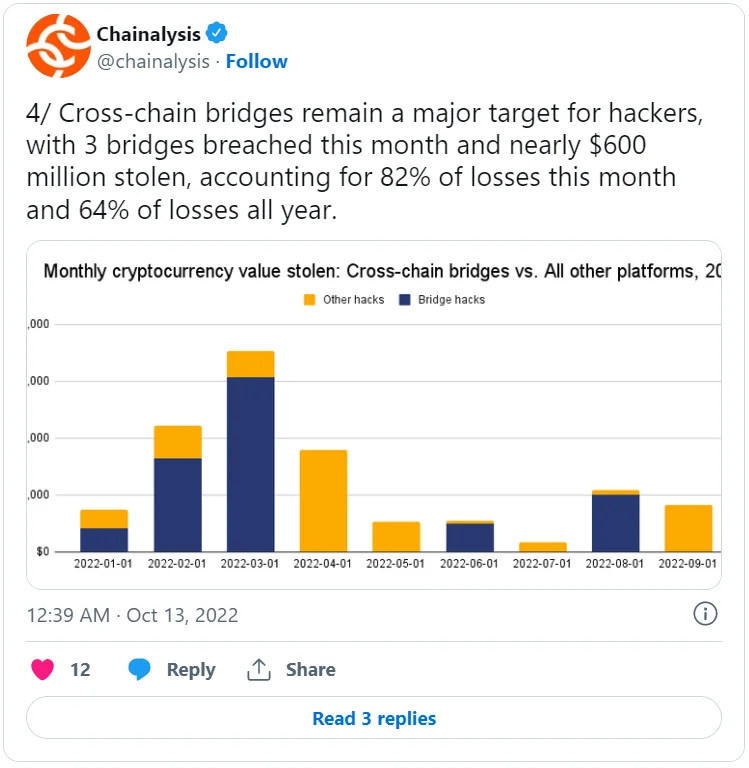Click the Chainalysis display name
Screen dimensions: 749x768
tap(148, 34)
